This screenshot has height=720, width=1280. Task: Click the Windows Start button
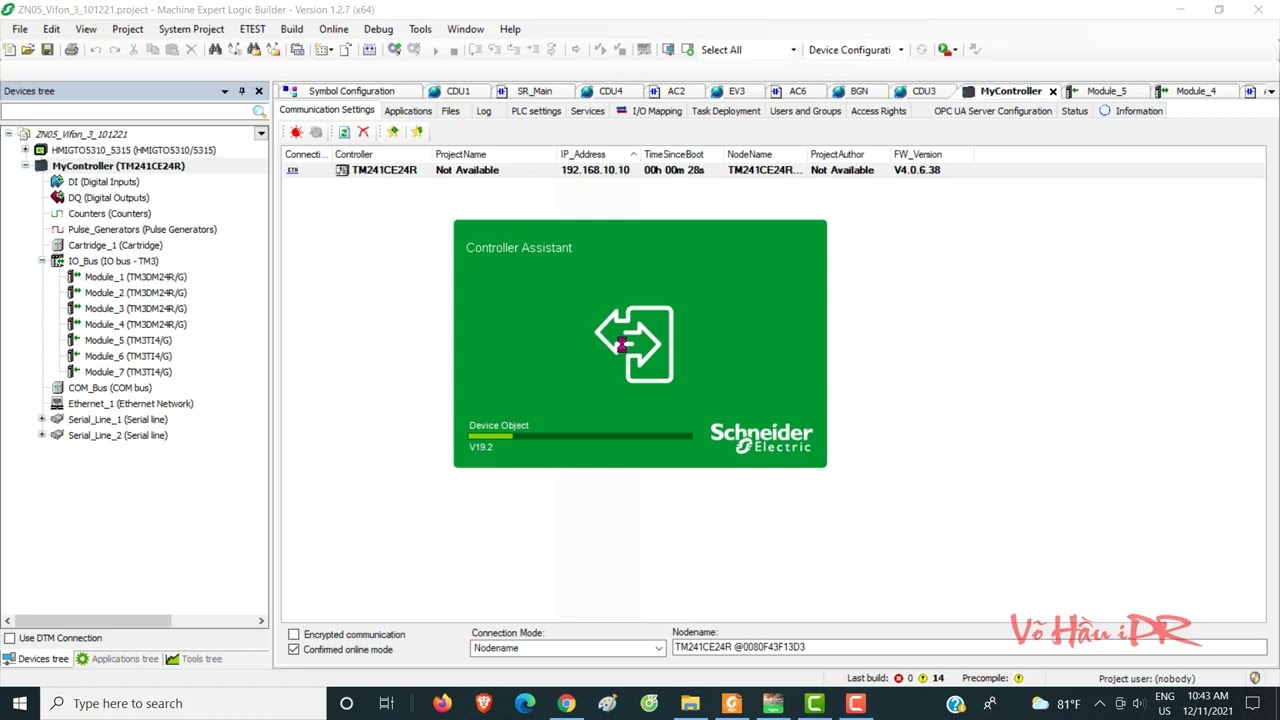[20, 703]
